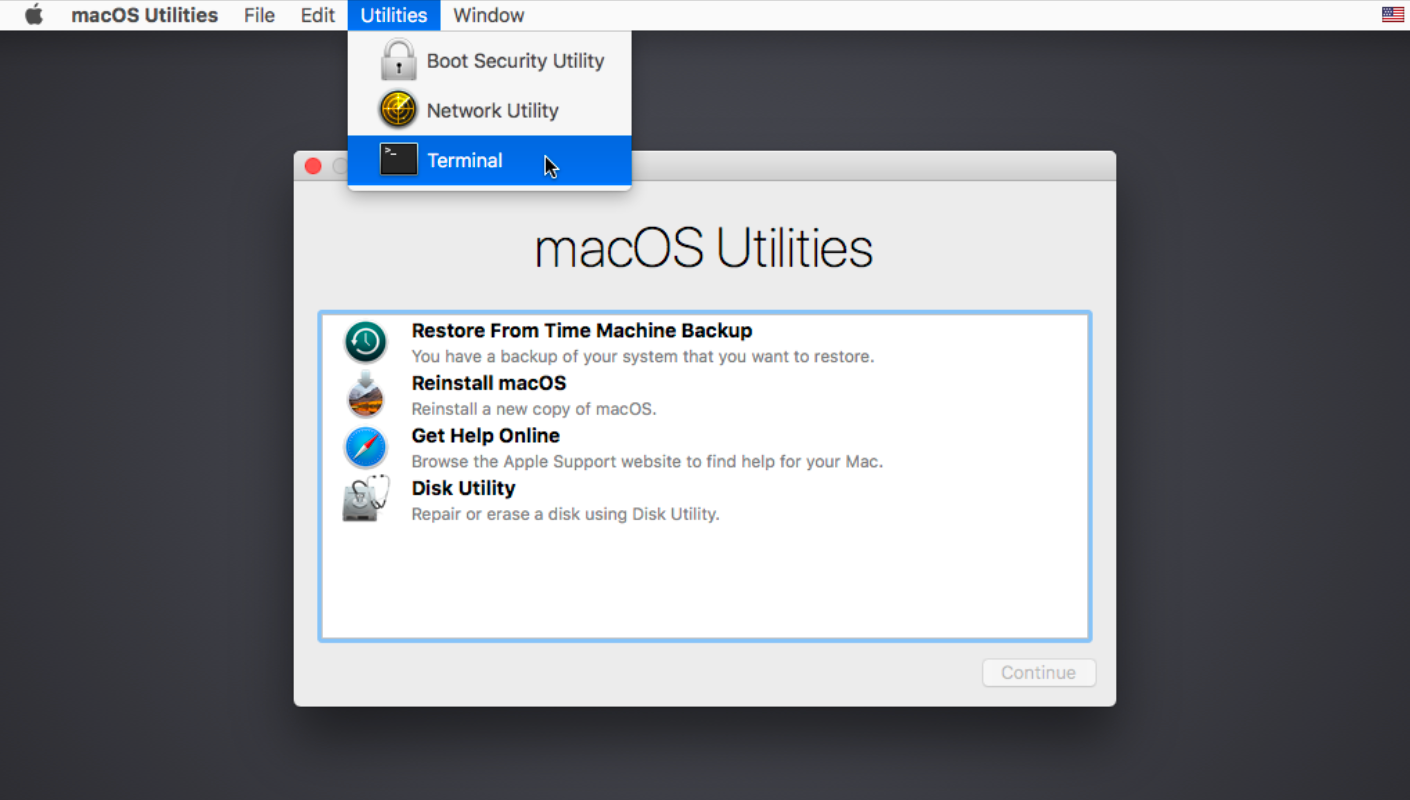
Task: Open the macOS Utilities application menu
Action: tap(145, 15)
